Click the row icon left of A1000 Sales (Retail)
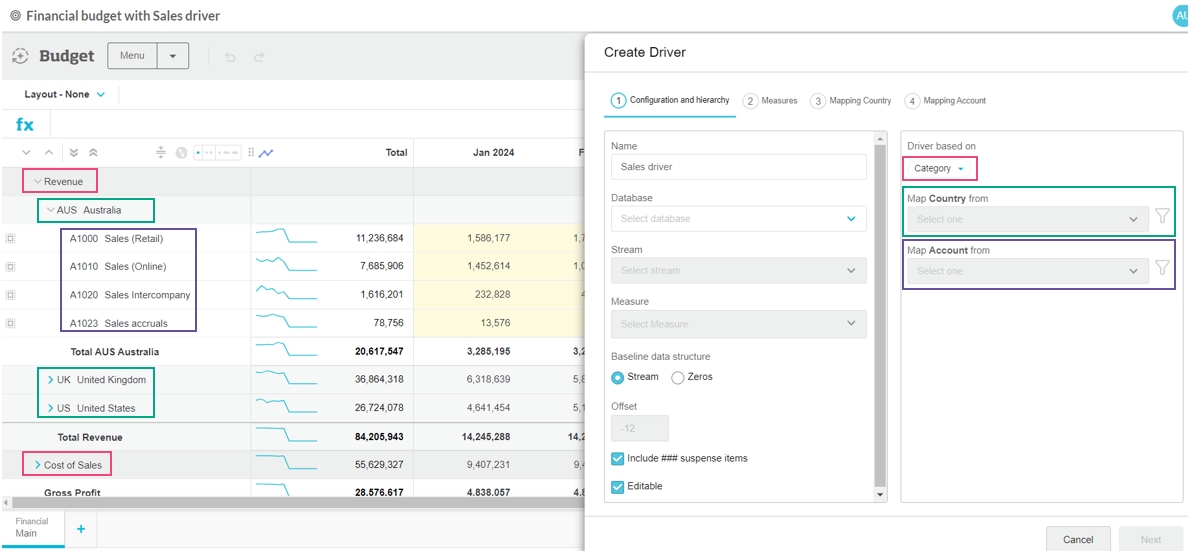1190x551 pixels. click(10, 239)
